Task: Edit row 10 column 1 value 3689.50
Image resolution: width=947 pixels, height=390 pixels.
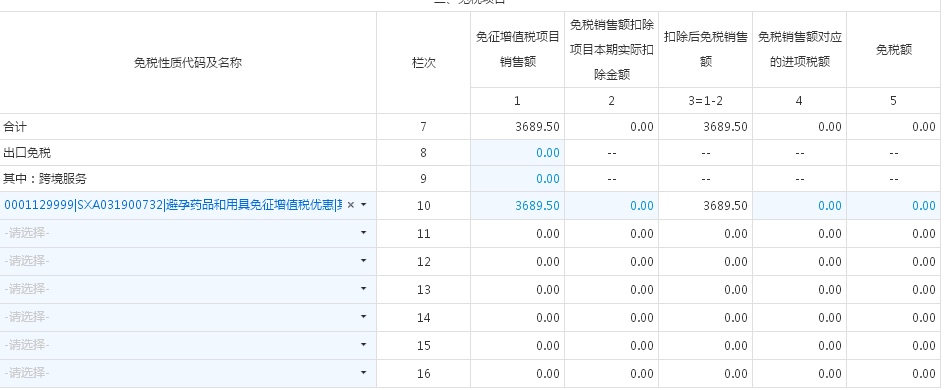Action: (x=518, y=206)
